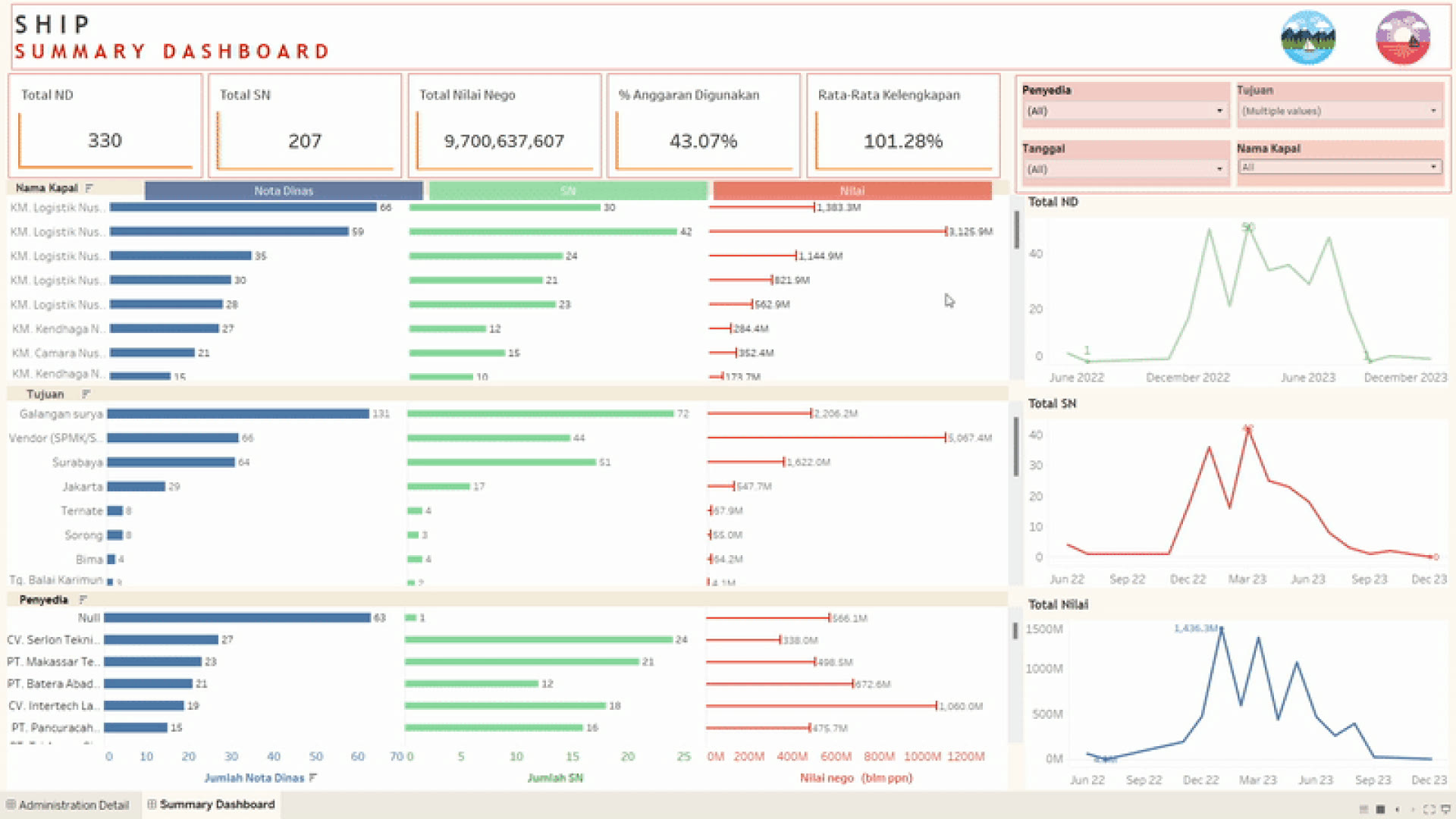Viewport: 1456px width, 819px height.
Task: Click the Total ND 330 card
Action: click(x=105, y=126)
